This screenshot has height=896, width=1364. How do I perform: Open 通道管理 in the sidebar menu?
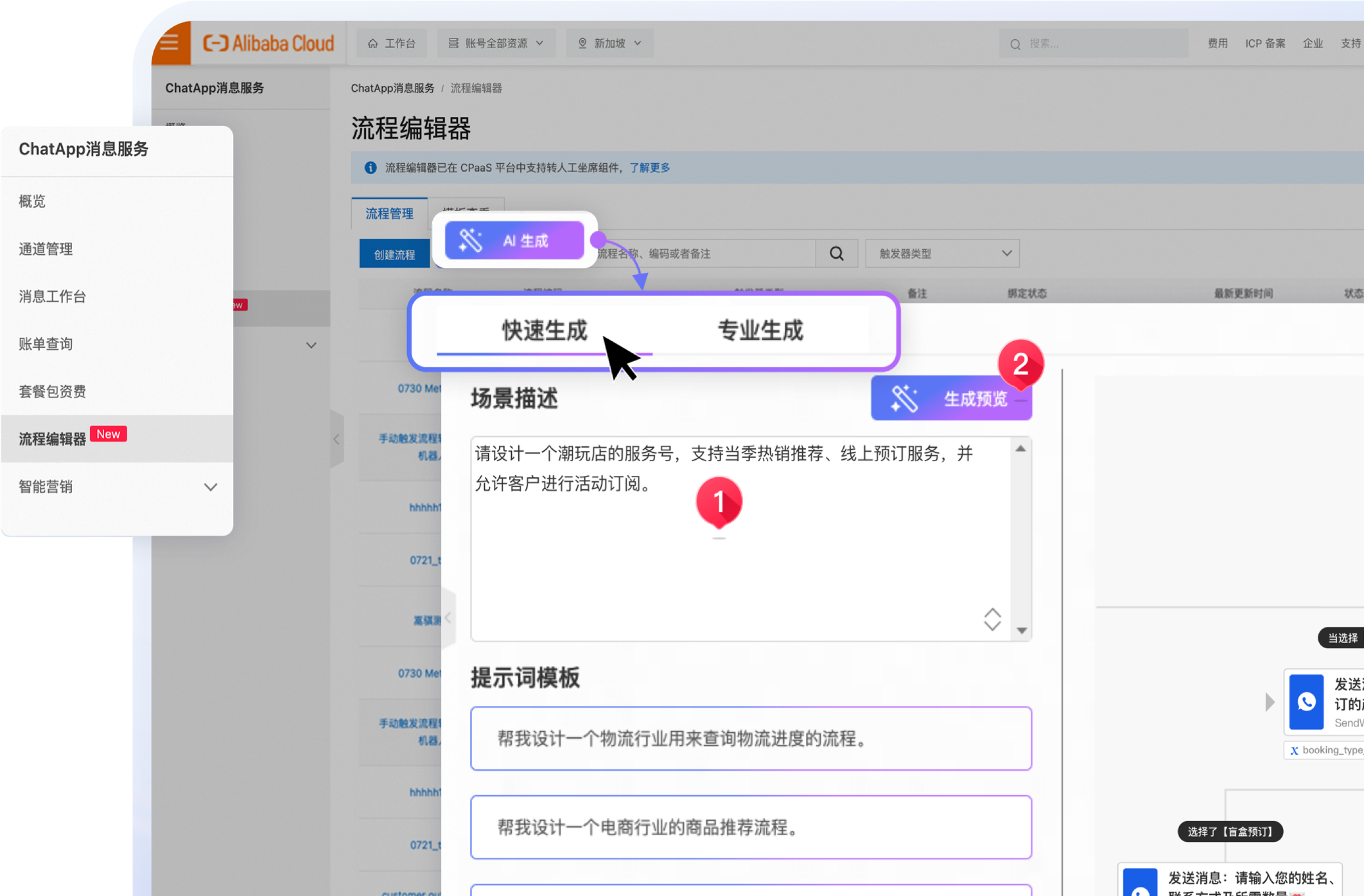46,249
